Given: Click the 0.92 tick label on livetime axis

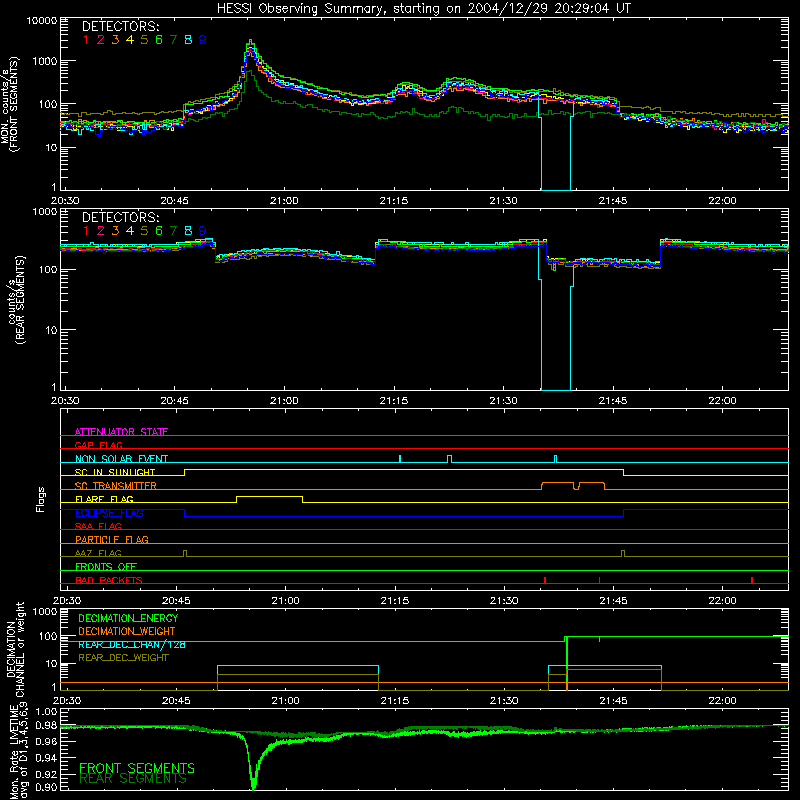Looking at the screenshot, I should coord(47,774).
